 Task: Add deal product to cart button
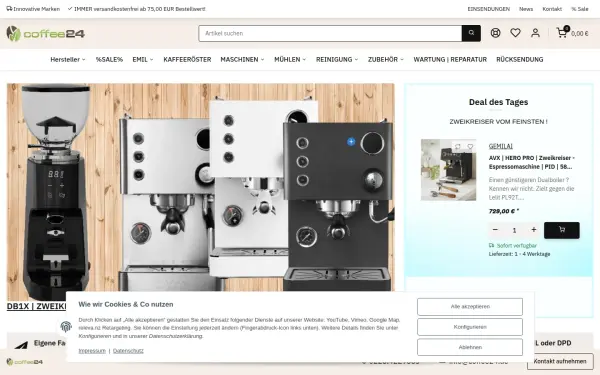[562, 230]
